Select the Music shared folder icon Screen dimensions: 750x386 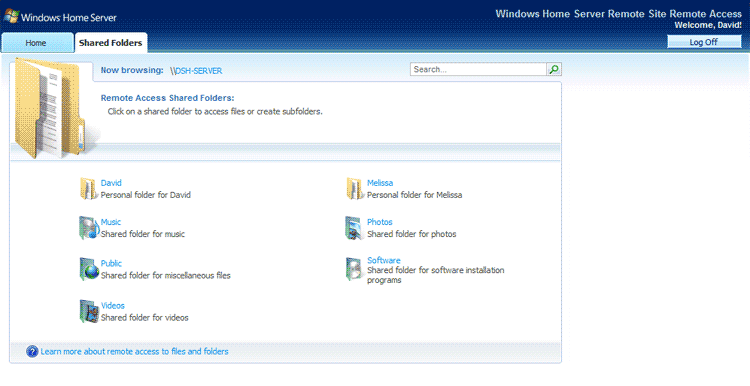(x=89, y=228)
